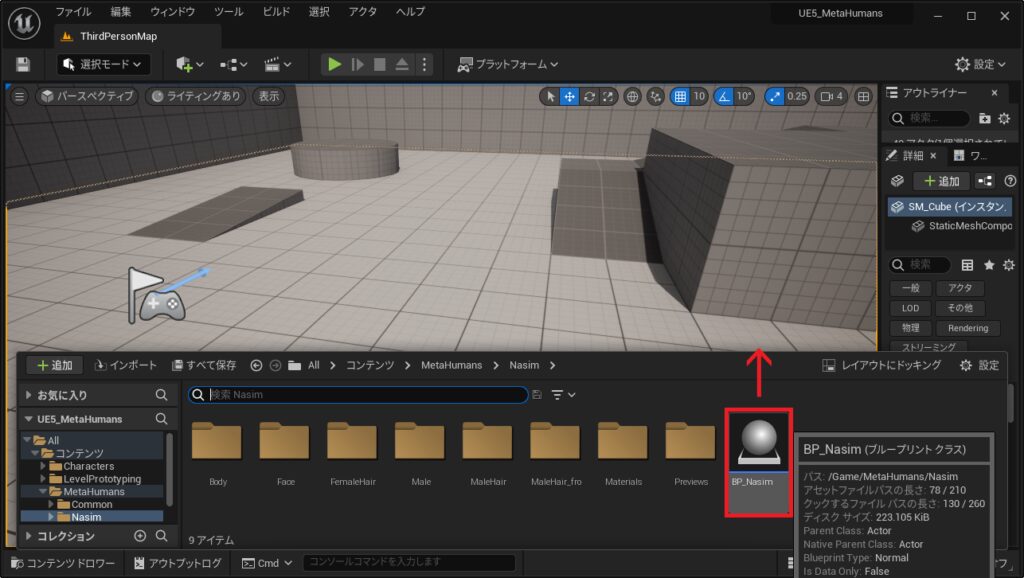Select the viewport select-objects arrow tool
Screen dimensions: 1024x578
tap(551, 97)
